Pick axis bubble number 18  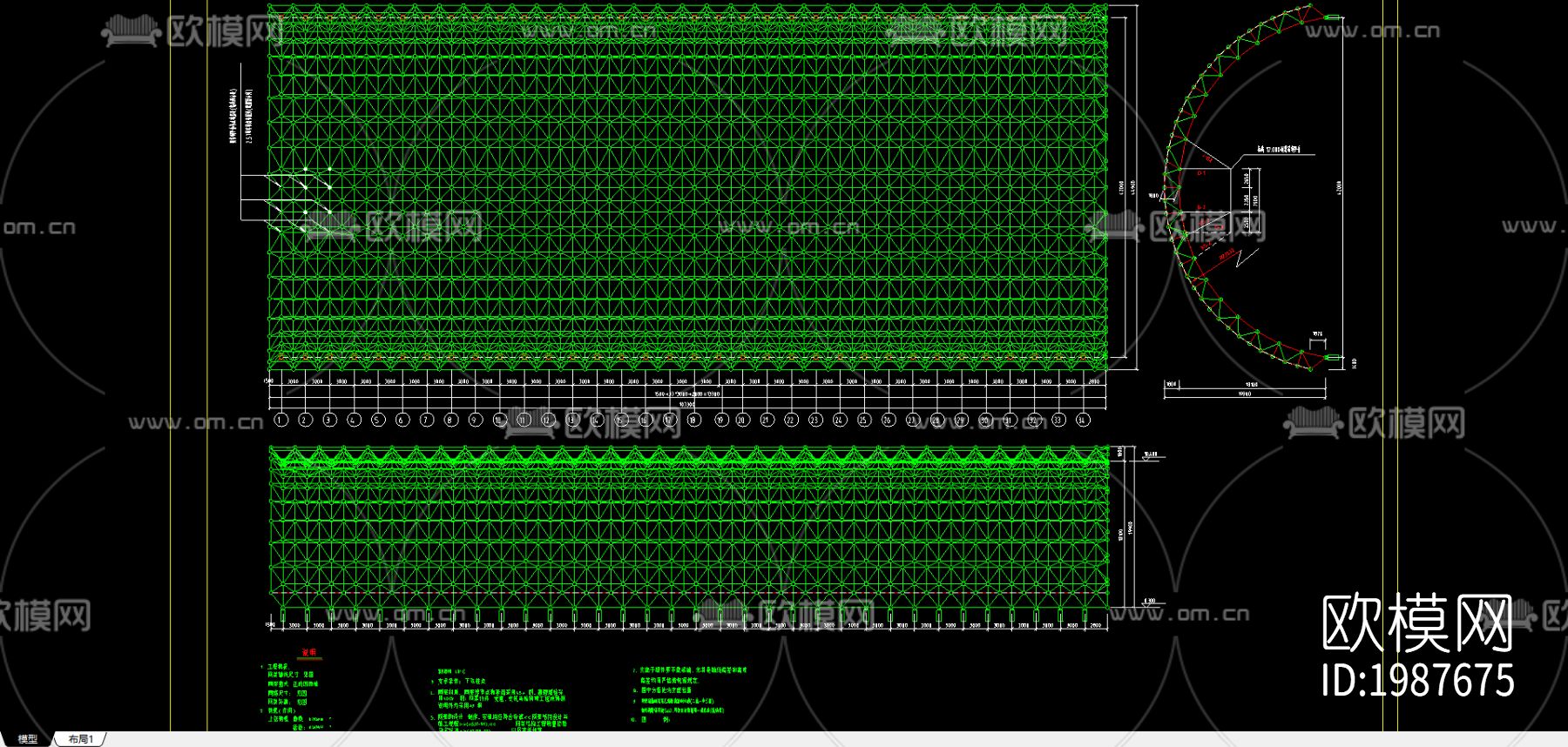(x=693, y=420)
